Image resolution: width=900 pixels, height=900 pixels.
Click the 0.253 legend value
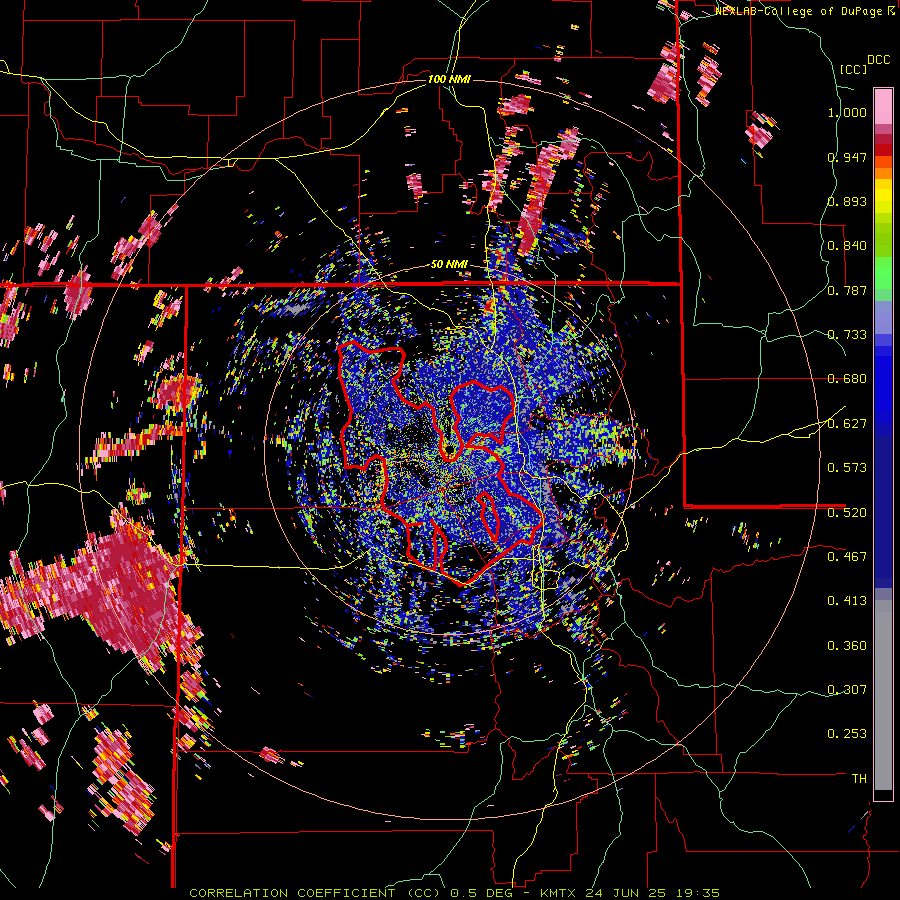click(847, 734)
